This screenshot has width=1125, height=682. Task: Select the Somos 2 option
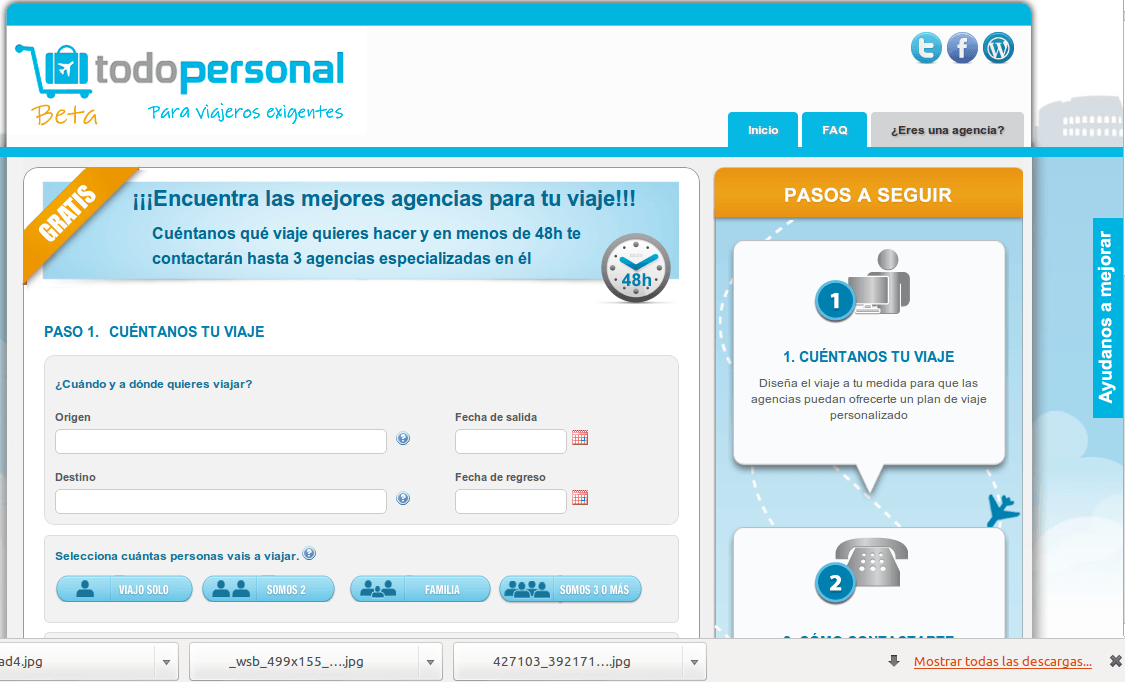pos(268,590)
